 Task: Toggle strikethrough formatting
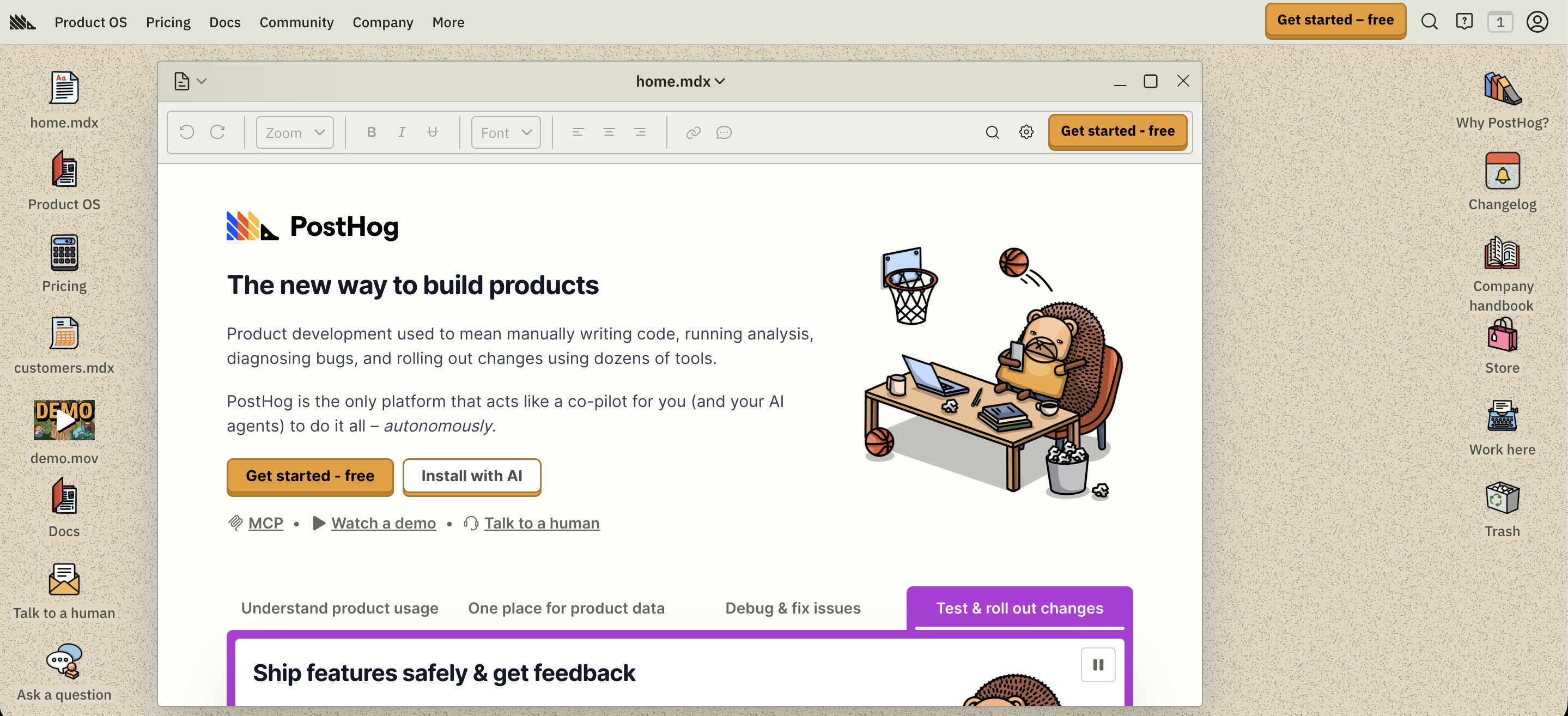[432, 132]
